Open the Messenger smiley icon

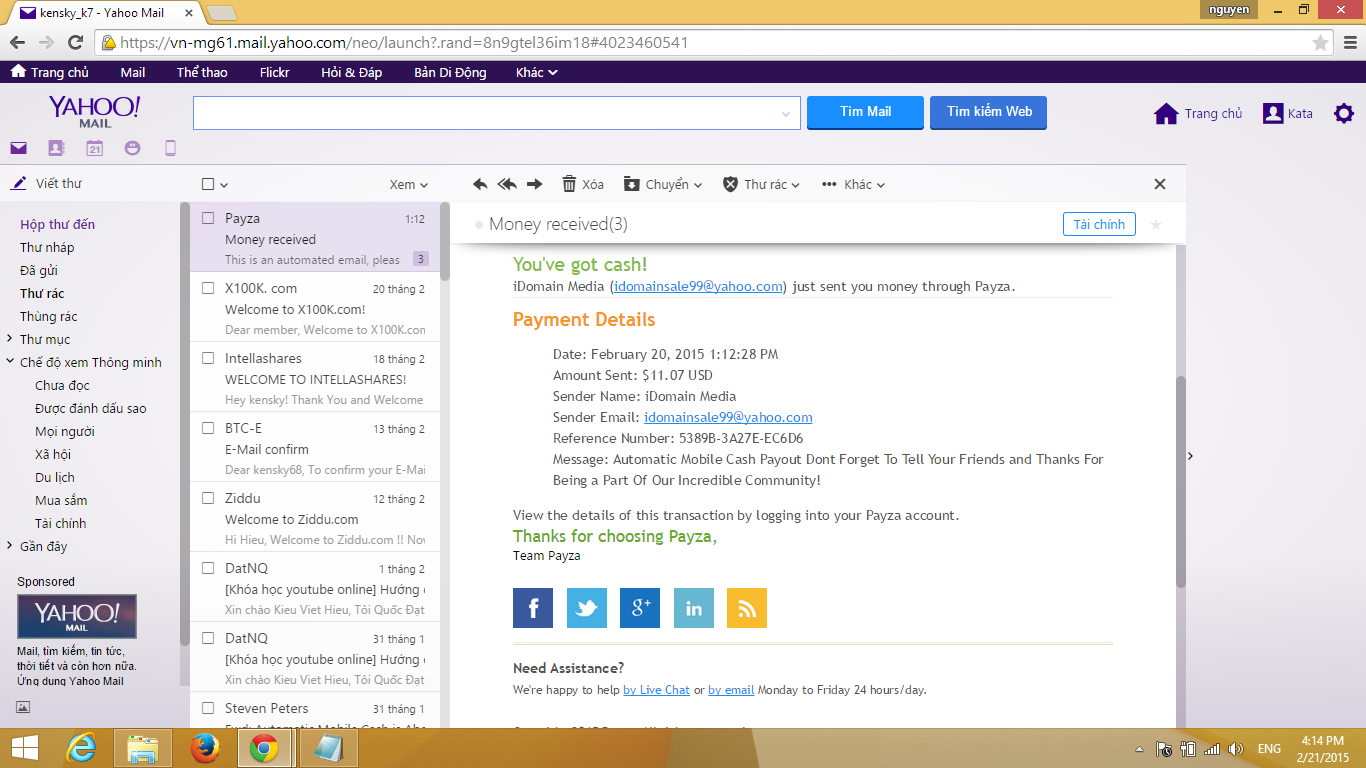click(x=132, y=148)
